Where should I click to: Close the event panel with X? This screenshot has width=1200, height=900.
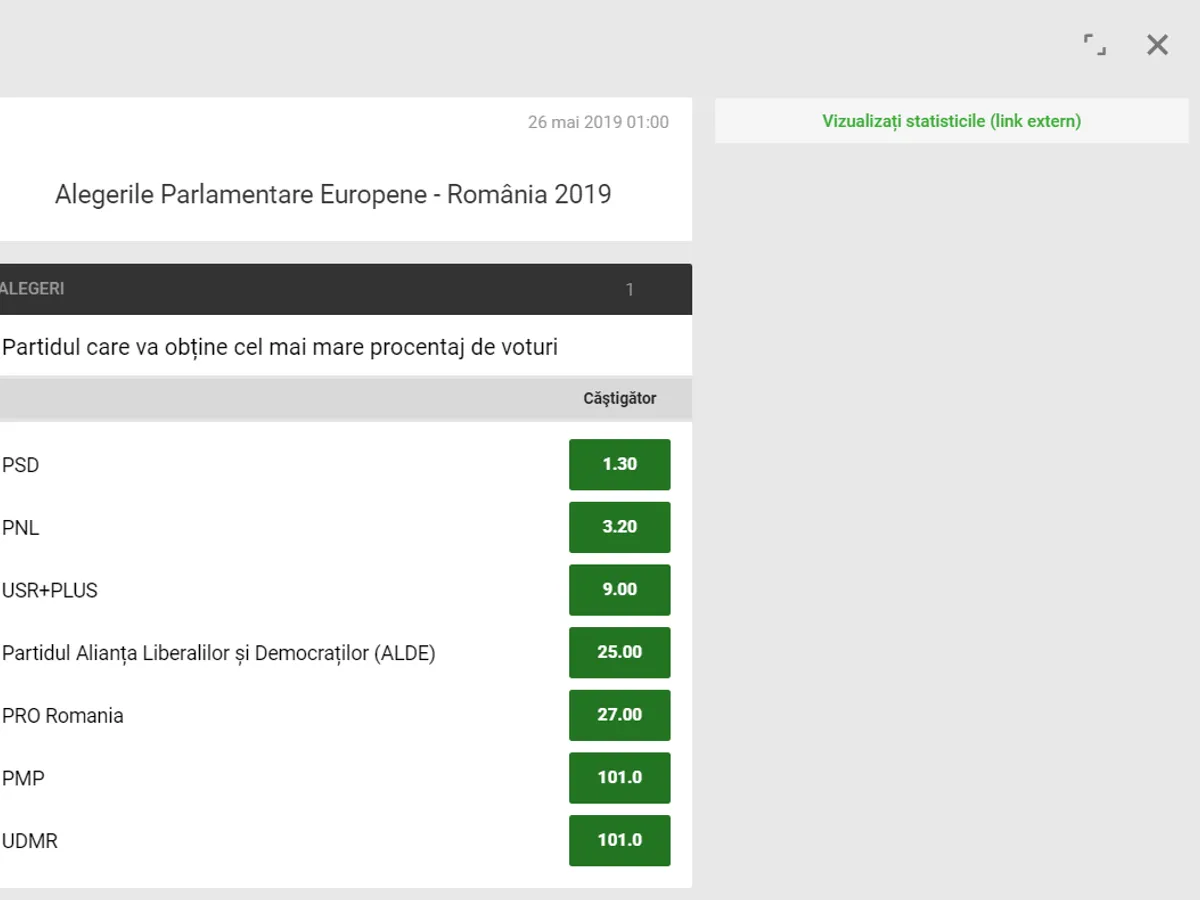click(1157, 44)
